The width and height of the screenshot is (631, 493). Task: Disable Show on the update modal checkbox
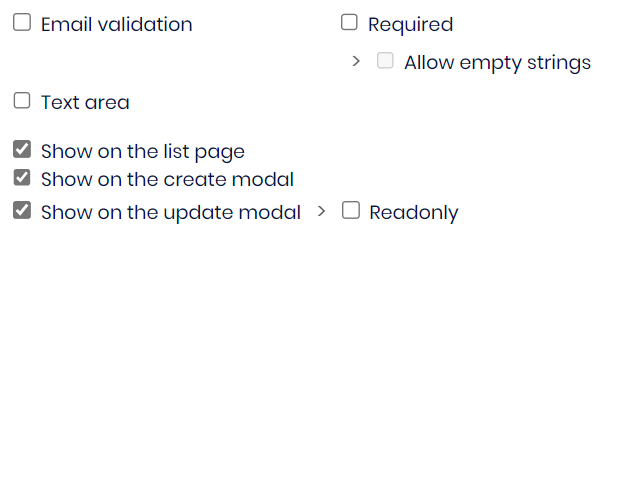pyautogui.click(x=22, y=210)
